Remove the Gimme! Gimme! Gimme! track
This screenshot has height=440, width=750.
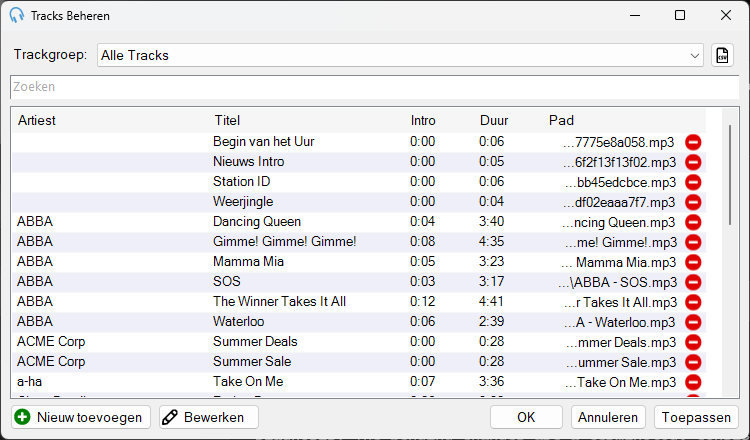693,242
